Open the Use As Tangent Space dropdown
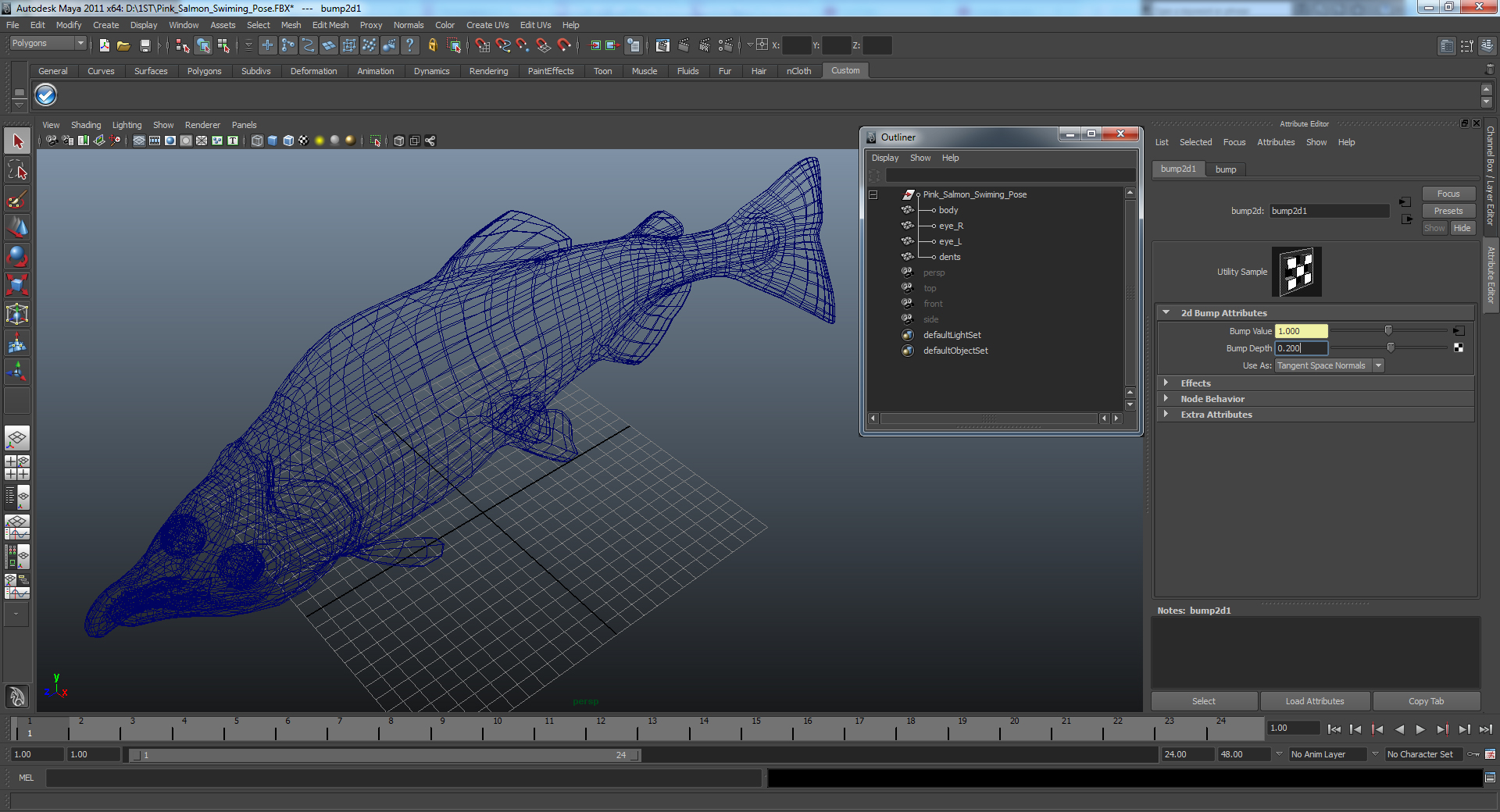This screenshot has height=812, width=1500. (x=1330, y=365)
